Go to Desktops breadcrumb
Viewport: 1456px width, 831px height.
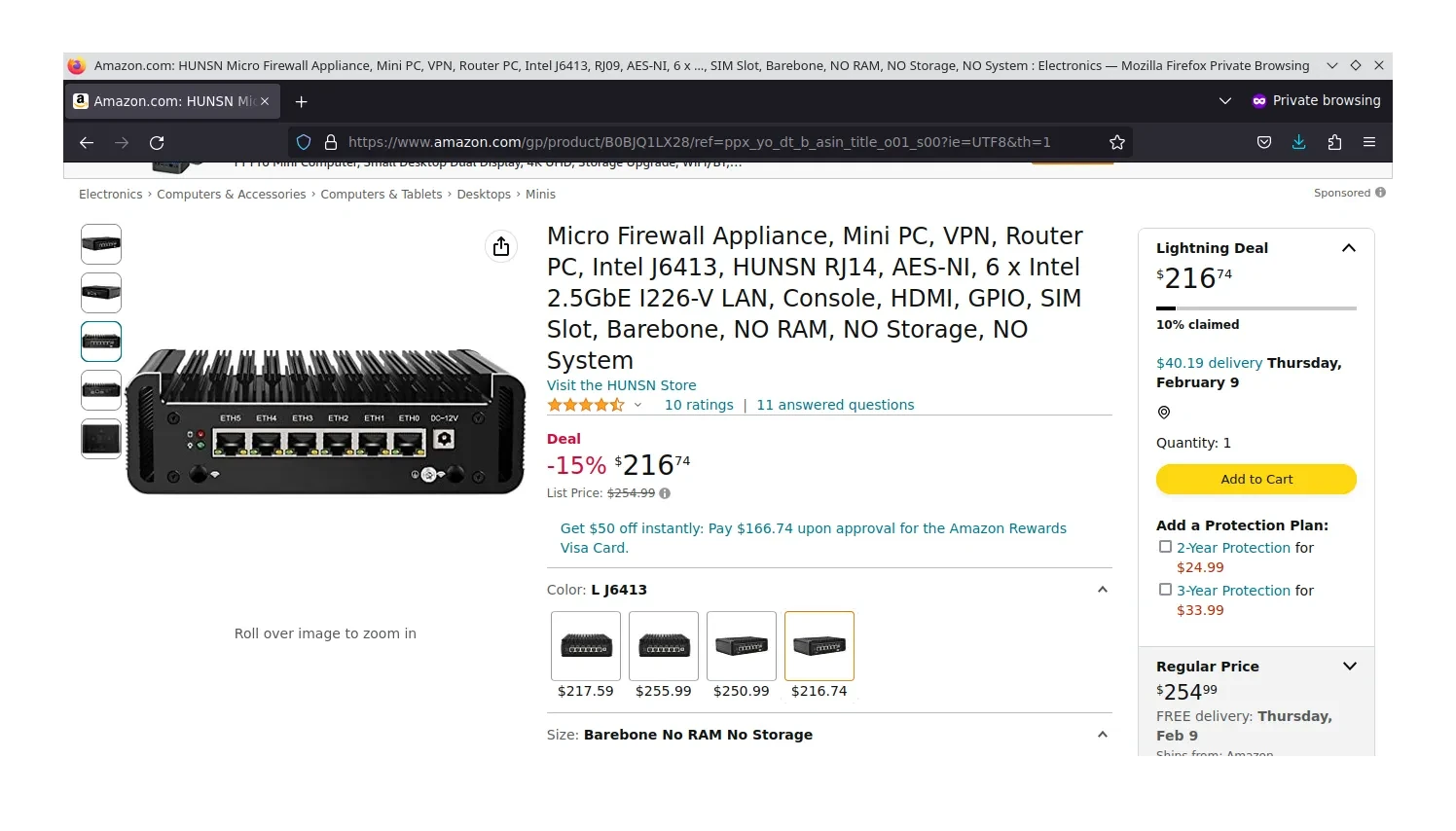click(484, 195)
